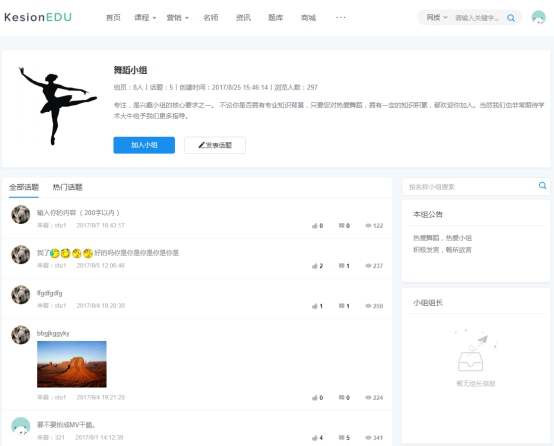554x446 pixels.
Task: Open the topic 要不要拍成MV干脆
Action: 66,425
